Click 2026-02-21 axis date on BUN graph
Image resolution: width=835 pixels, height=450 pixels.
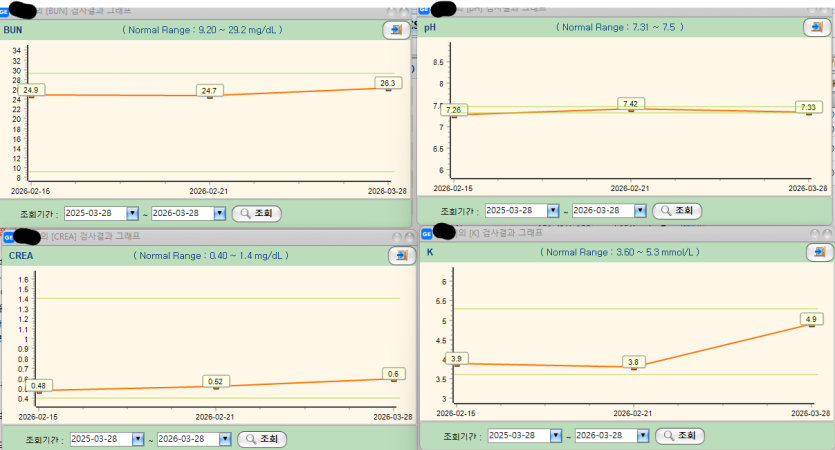[x=208, y=191]
